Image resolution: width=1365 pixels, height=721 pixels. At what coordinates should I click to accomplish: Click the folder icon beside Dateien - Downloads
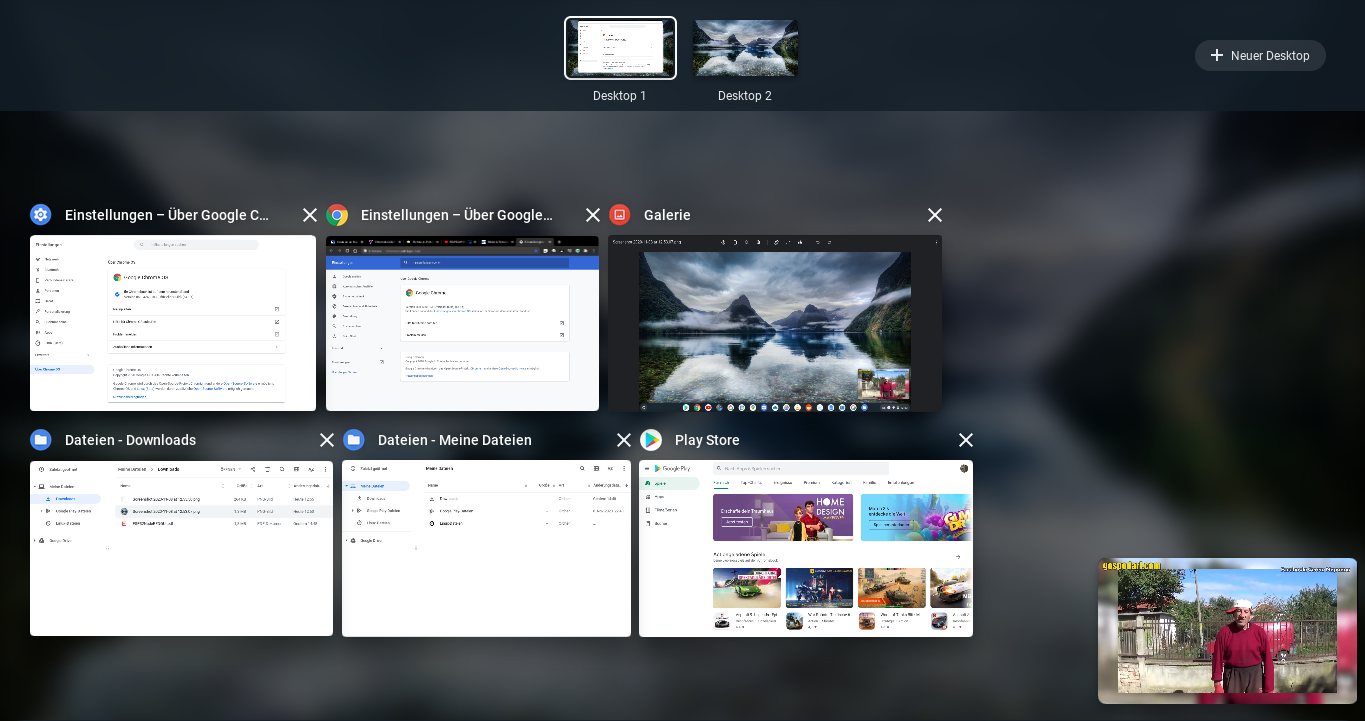click(x=41, y=440)
